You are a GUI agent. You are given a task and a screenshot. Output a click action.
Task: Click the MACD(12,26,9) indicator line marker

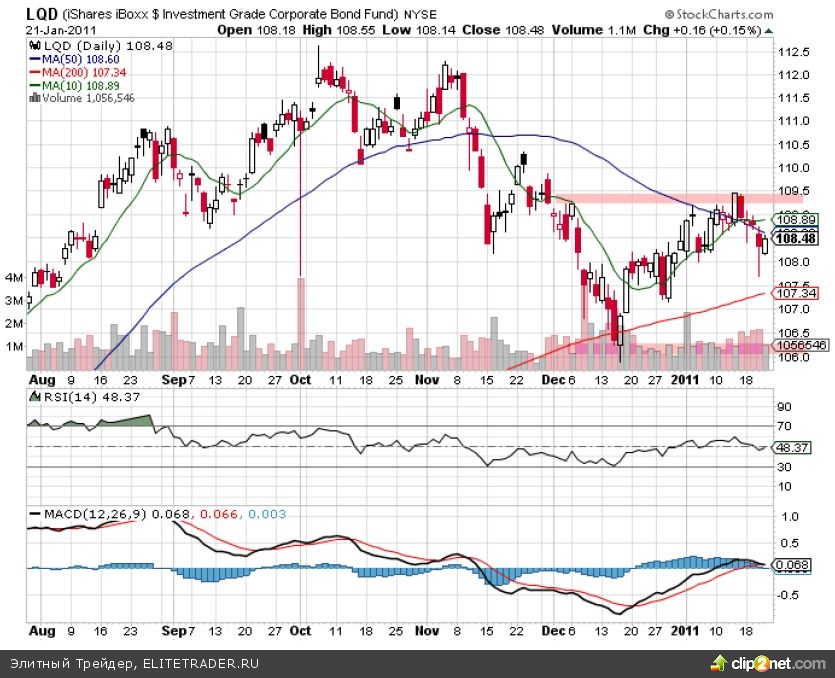coord(34,514)
